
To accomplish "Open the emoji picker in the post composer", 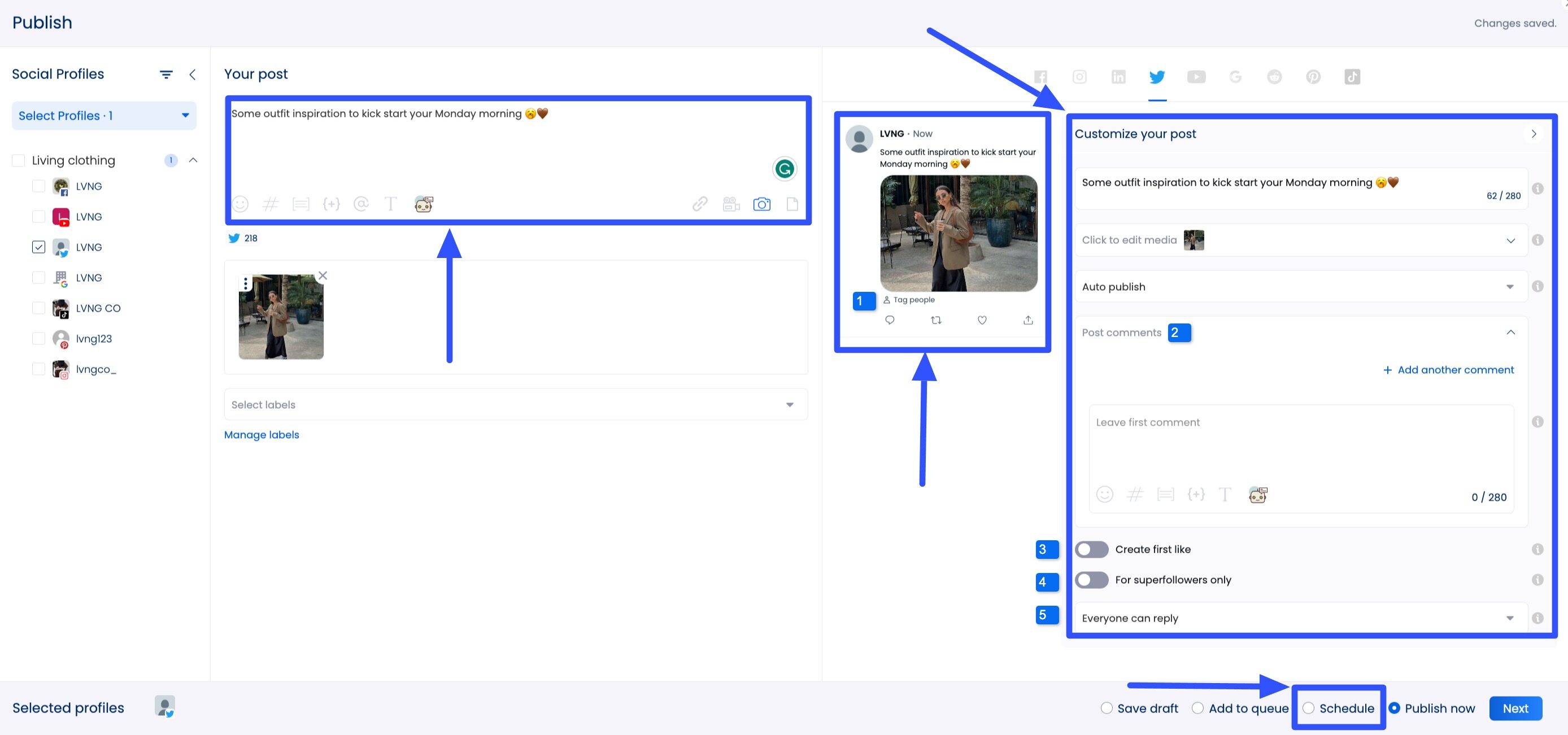I will [x=240, y=204].
